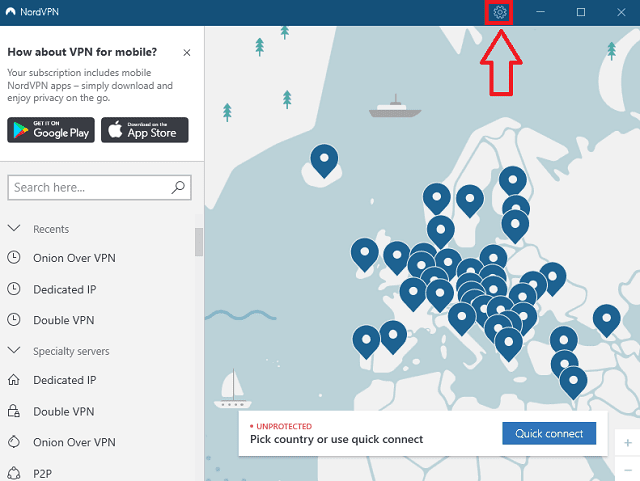Select the Italy server pin on map
The height and width of the screenshot is (481, 640).
(x=462, y=318)
